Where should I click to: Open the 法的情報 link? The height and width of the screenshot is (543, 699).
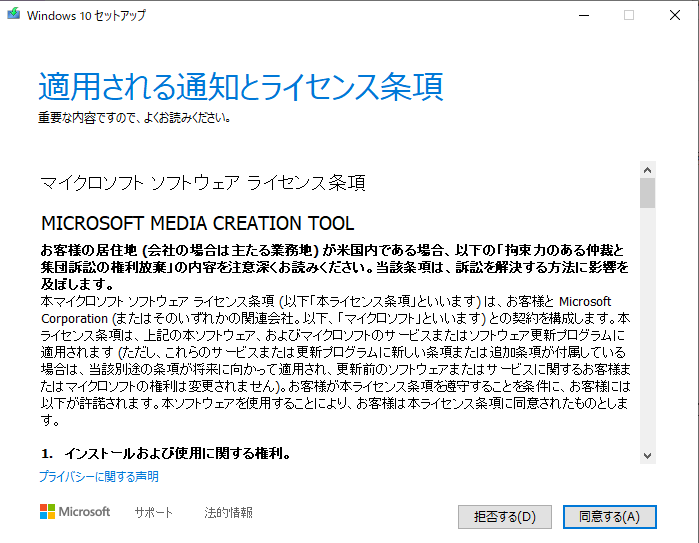(229, 513)
